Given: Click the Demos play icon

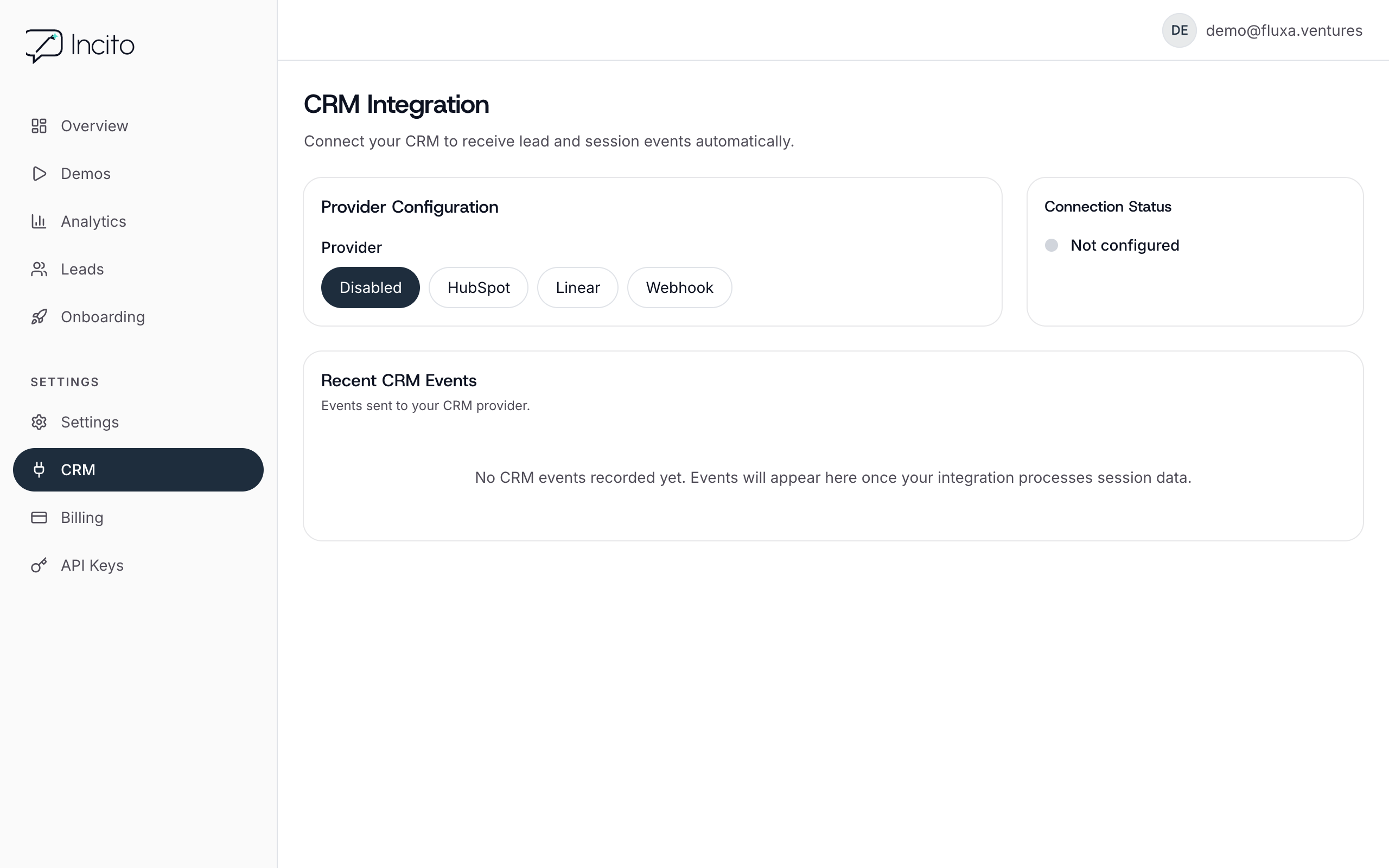Looking at the screenshot, I should pos(39,174).
